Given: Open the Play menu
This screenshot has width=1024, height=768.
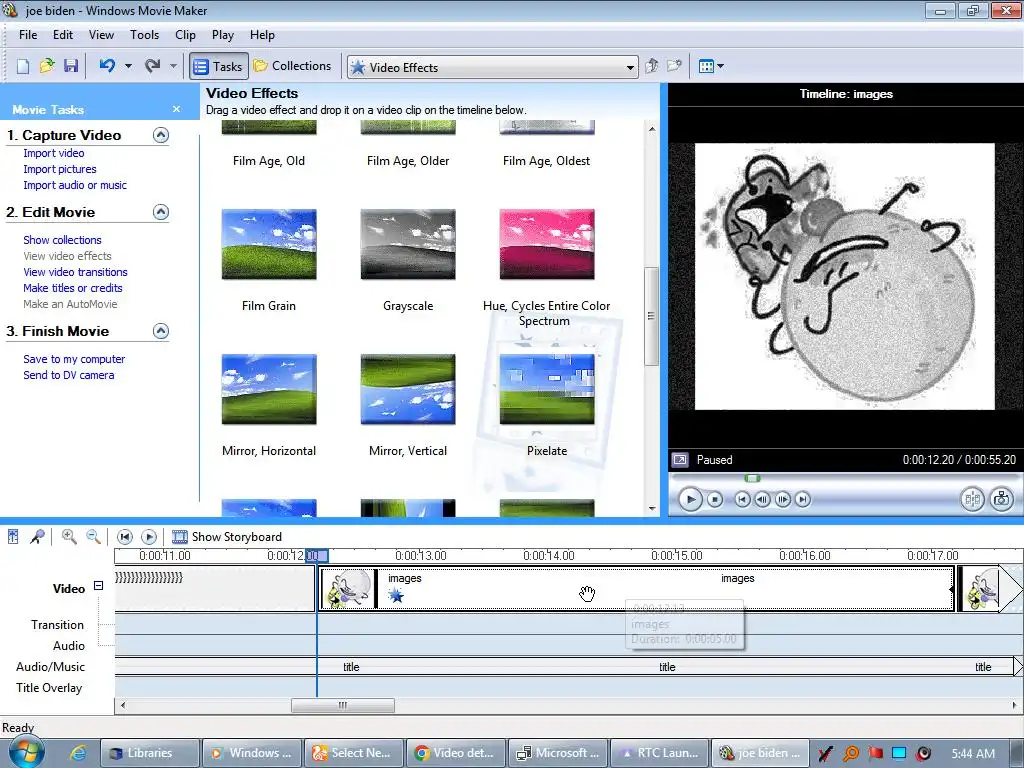Looking at the screenshot, I should tap(223, 35).
